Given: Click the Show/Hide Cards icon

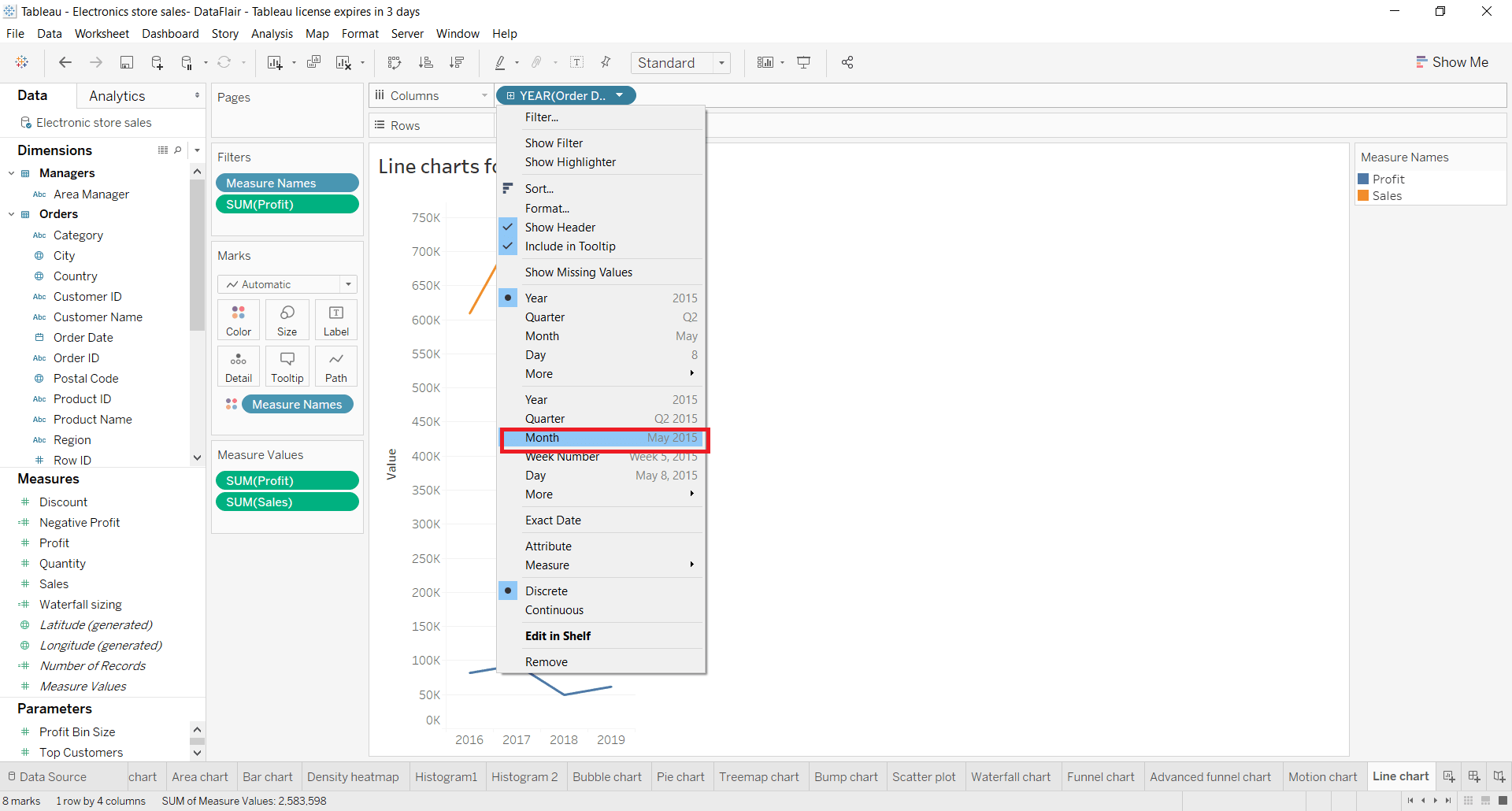Looking at the screenshot, I should tap(765, 62).
